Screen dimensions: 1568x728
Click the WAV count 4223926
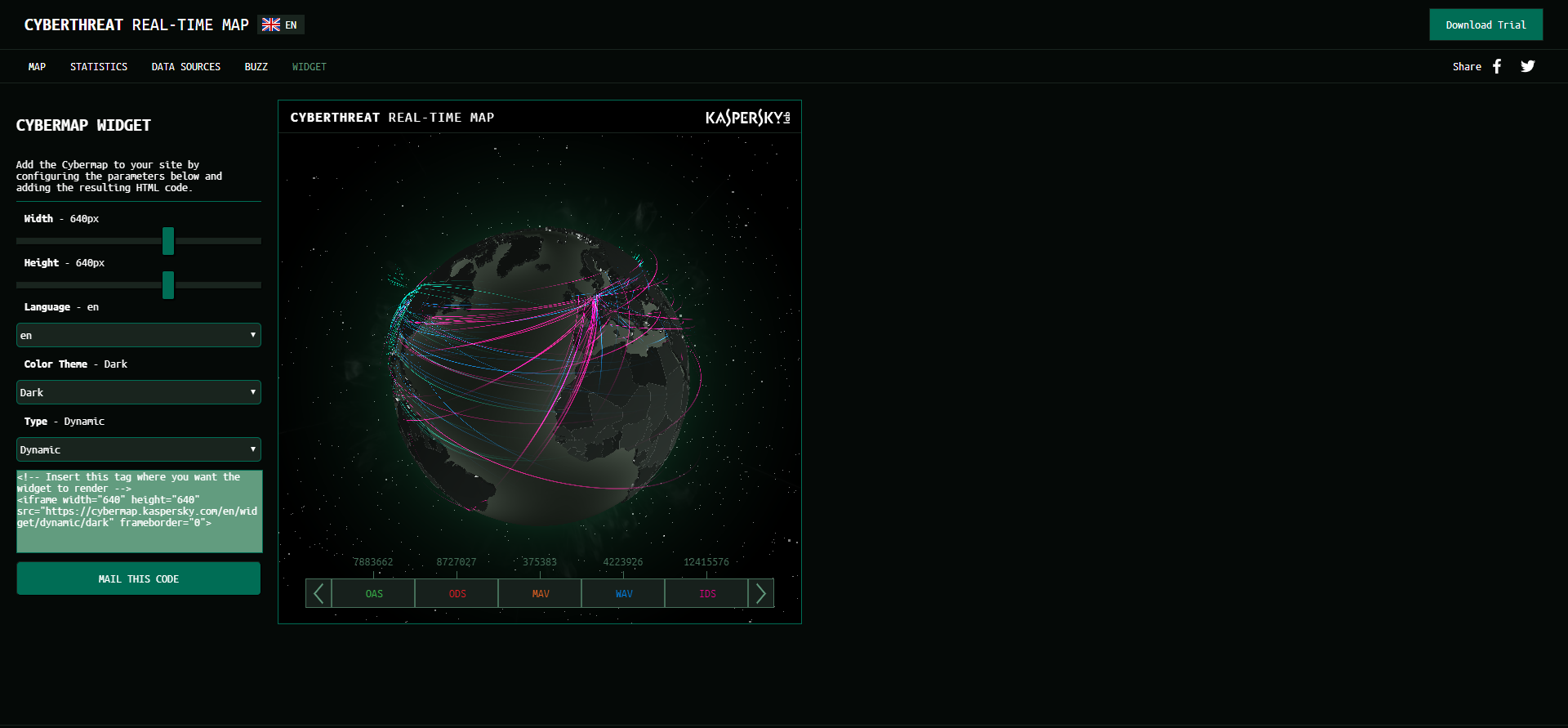623,562
